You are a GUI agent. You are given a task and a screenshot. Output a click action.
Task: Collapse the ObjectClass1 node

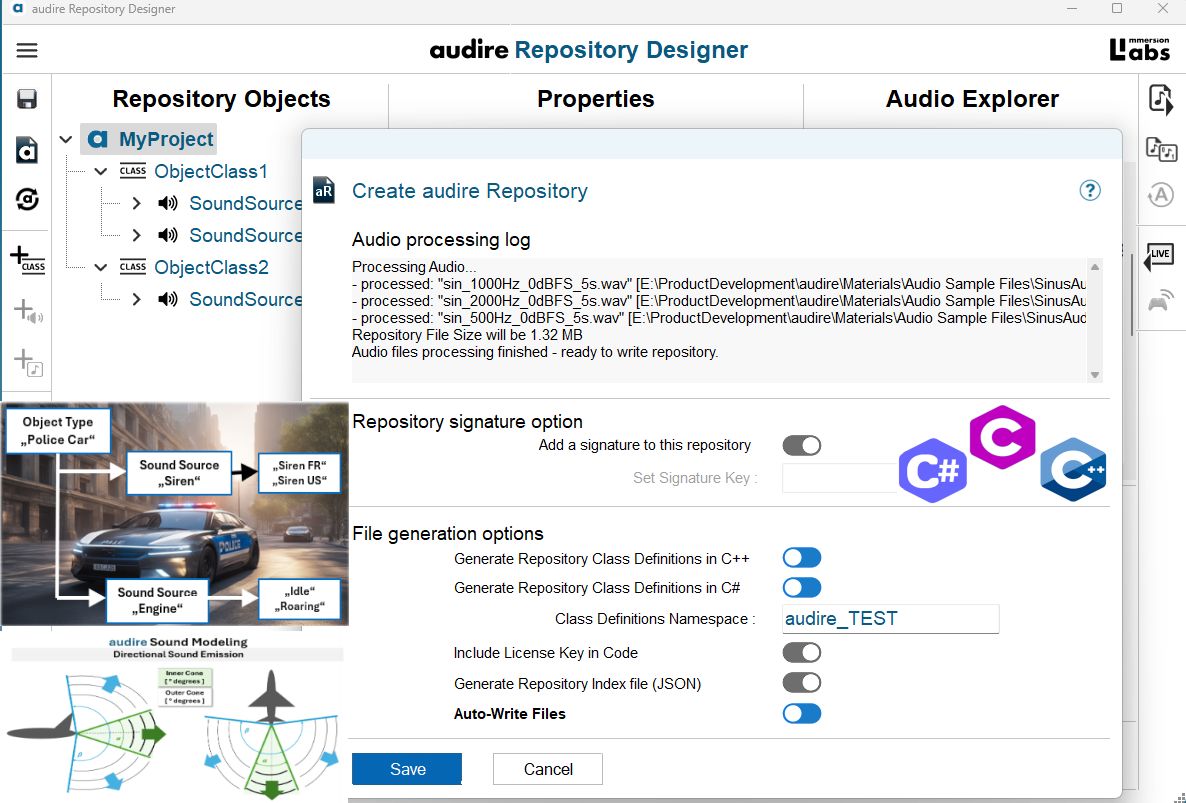pyautogui.click(x=101, y=172)
